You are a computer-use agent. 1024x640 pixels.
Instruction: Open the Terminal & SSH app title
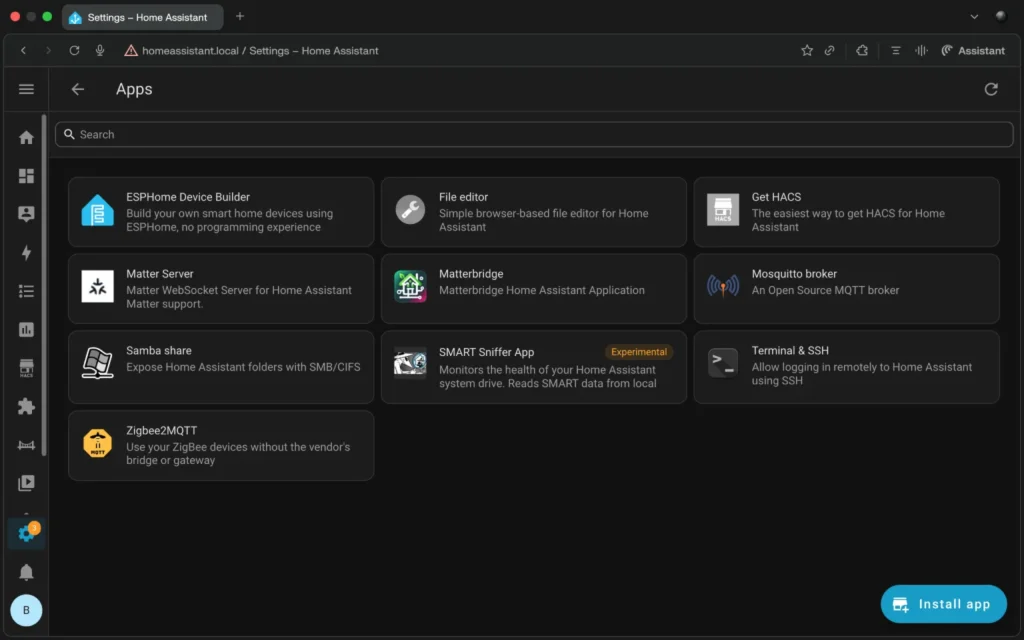point(790,351)
